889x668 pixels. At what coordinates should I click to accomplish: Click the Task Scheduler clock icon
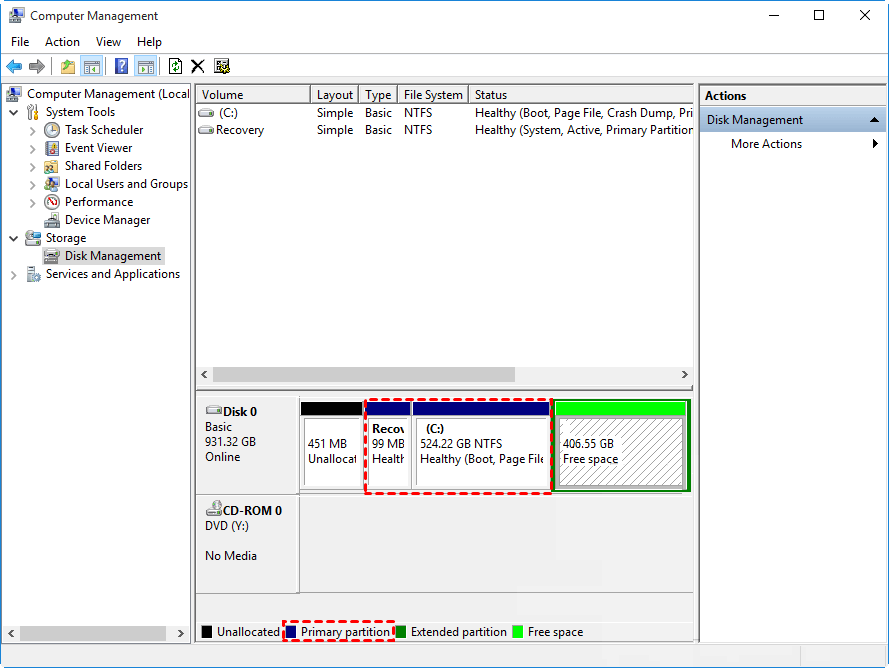(x=52, y=130)
